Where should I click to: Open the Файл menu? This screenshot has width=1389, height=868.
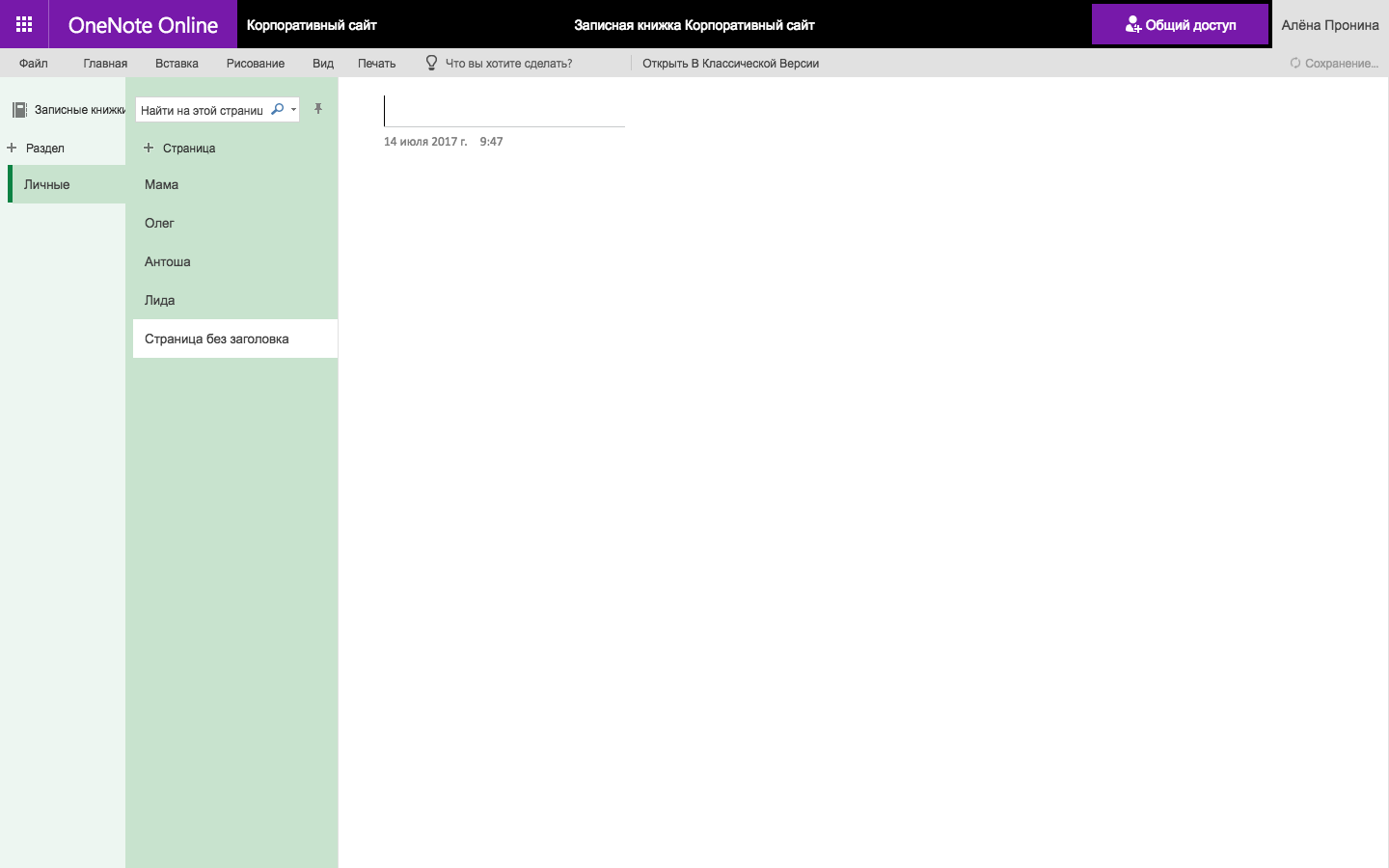32,63
